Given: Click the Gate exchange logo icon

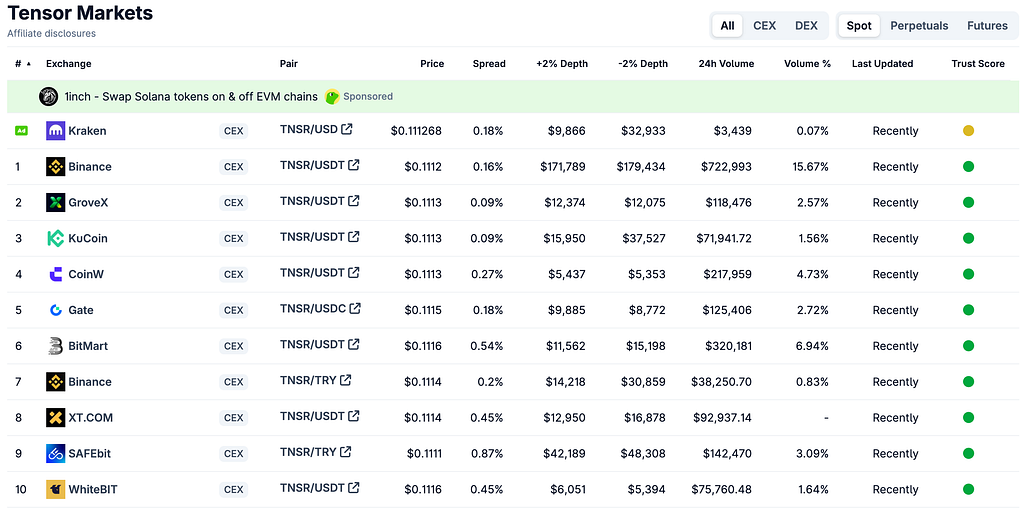Looking at the screenshot, I should coord(56,310).
